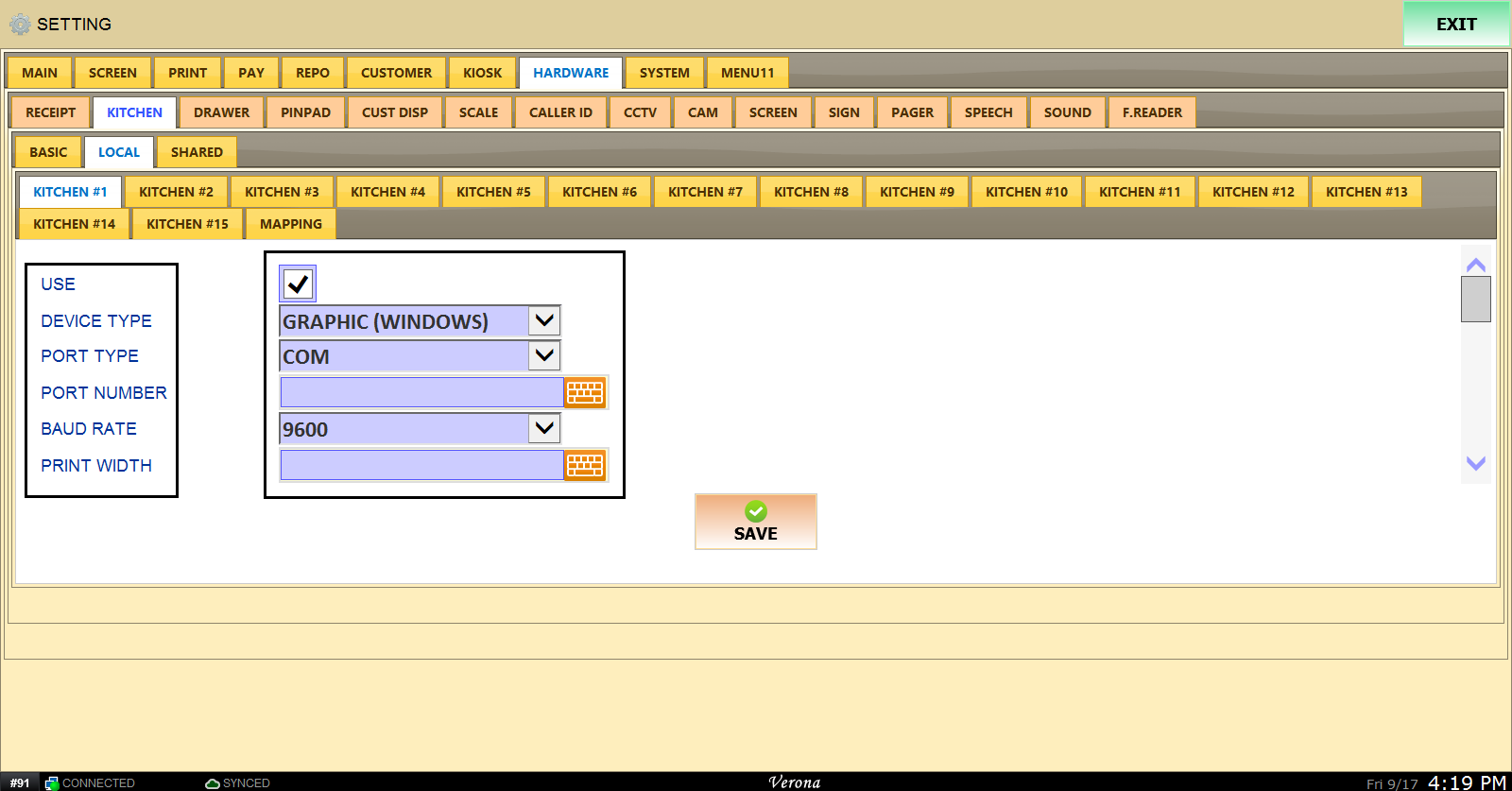Select the KITCHEN #1 tab

70,192
